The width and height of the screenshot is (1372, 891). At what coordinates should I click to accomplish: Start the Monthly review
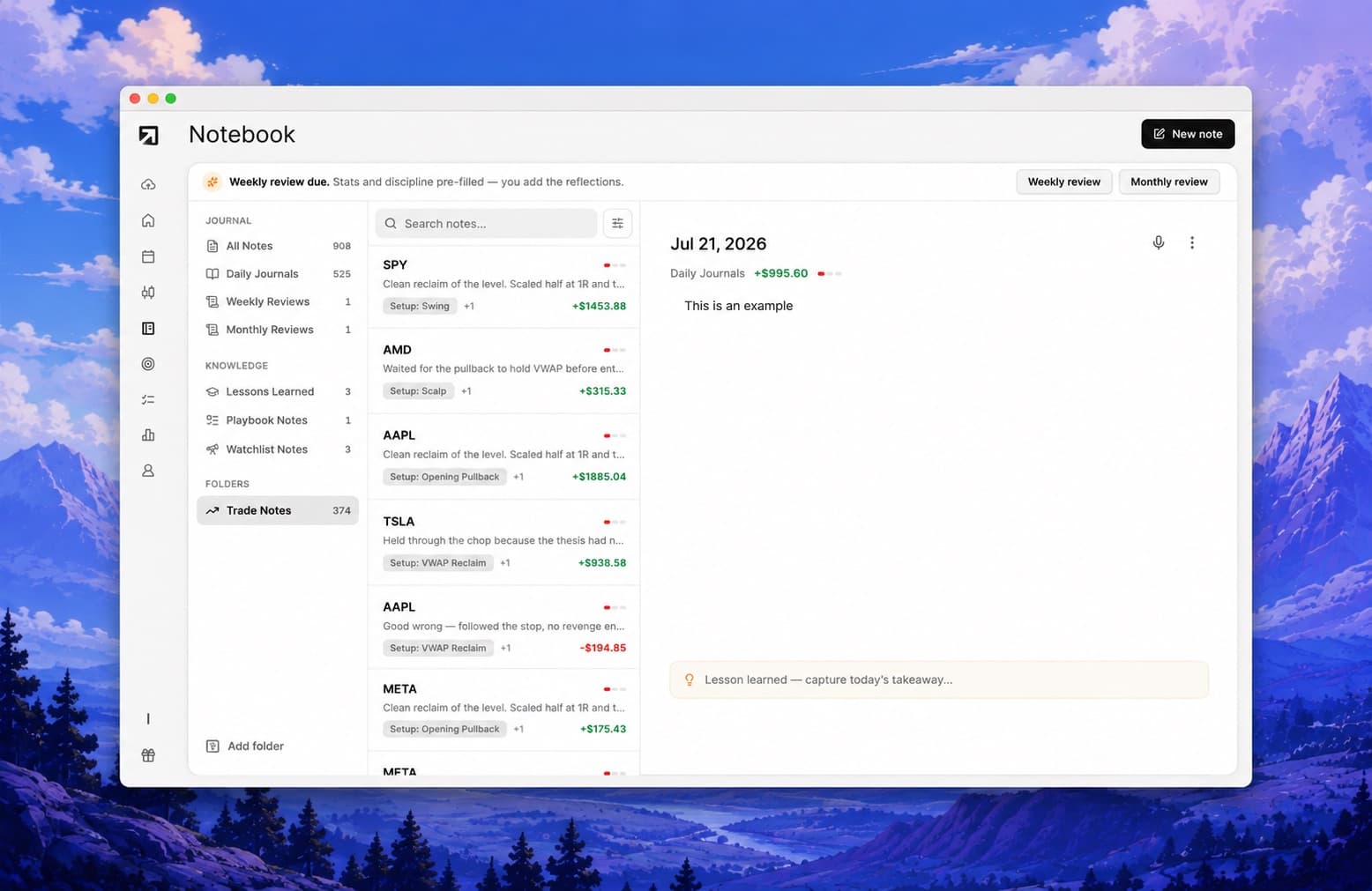[x=1169, y=182]
